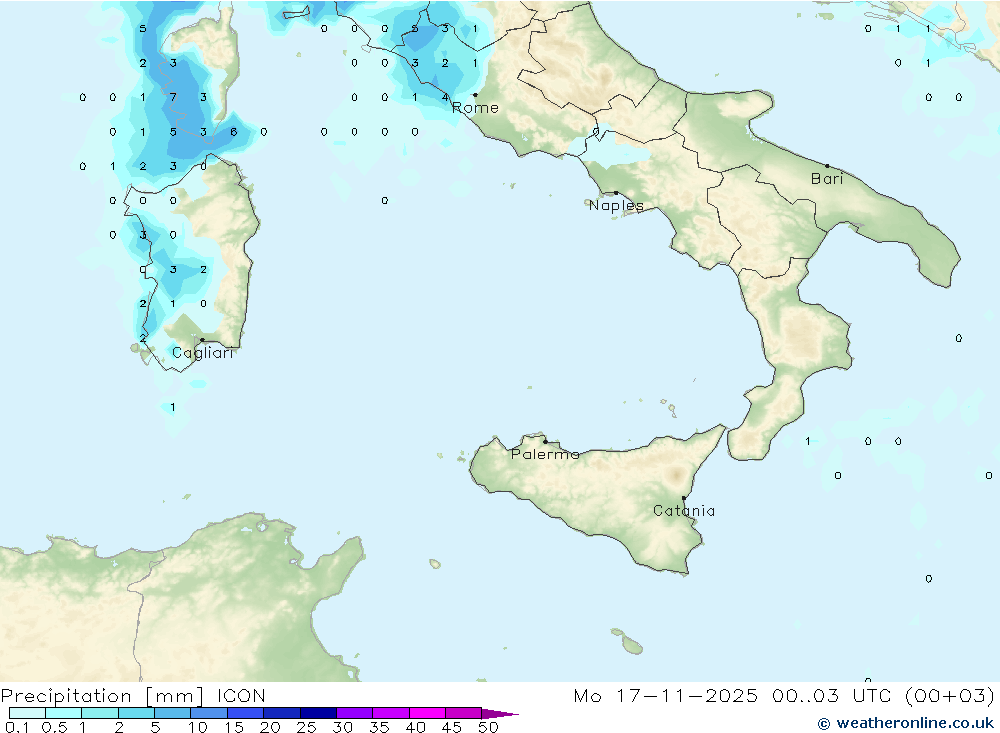Click the legend scale number 20
Image resolution: width=1000 pixels, height=733 pixels.
[270, 727]
